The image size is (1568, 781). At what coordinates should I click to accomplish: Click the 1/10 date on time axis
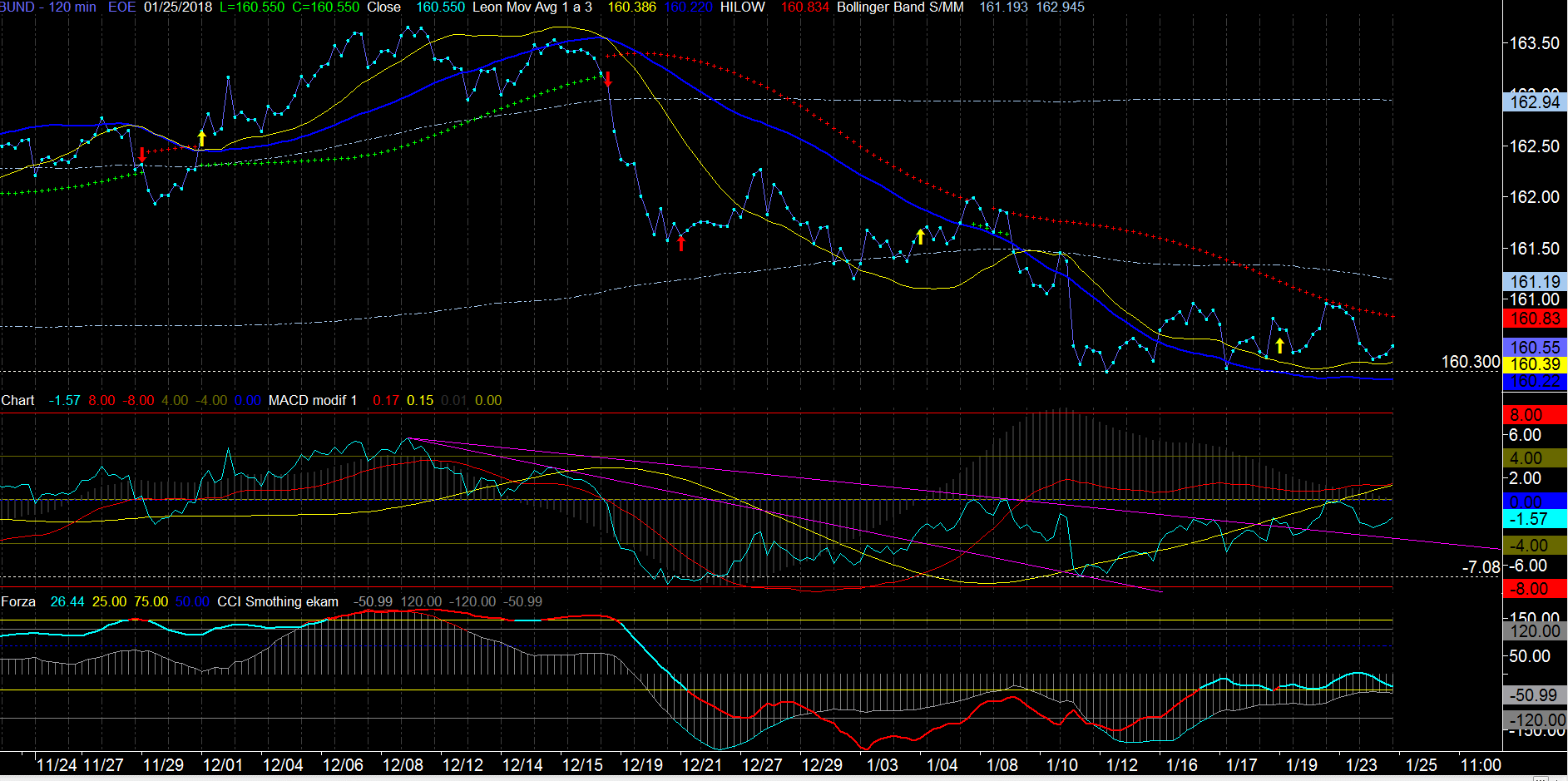1062,765
